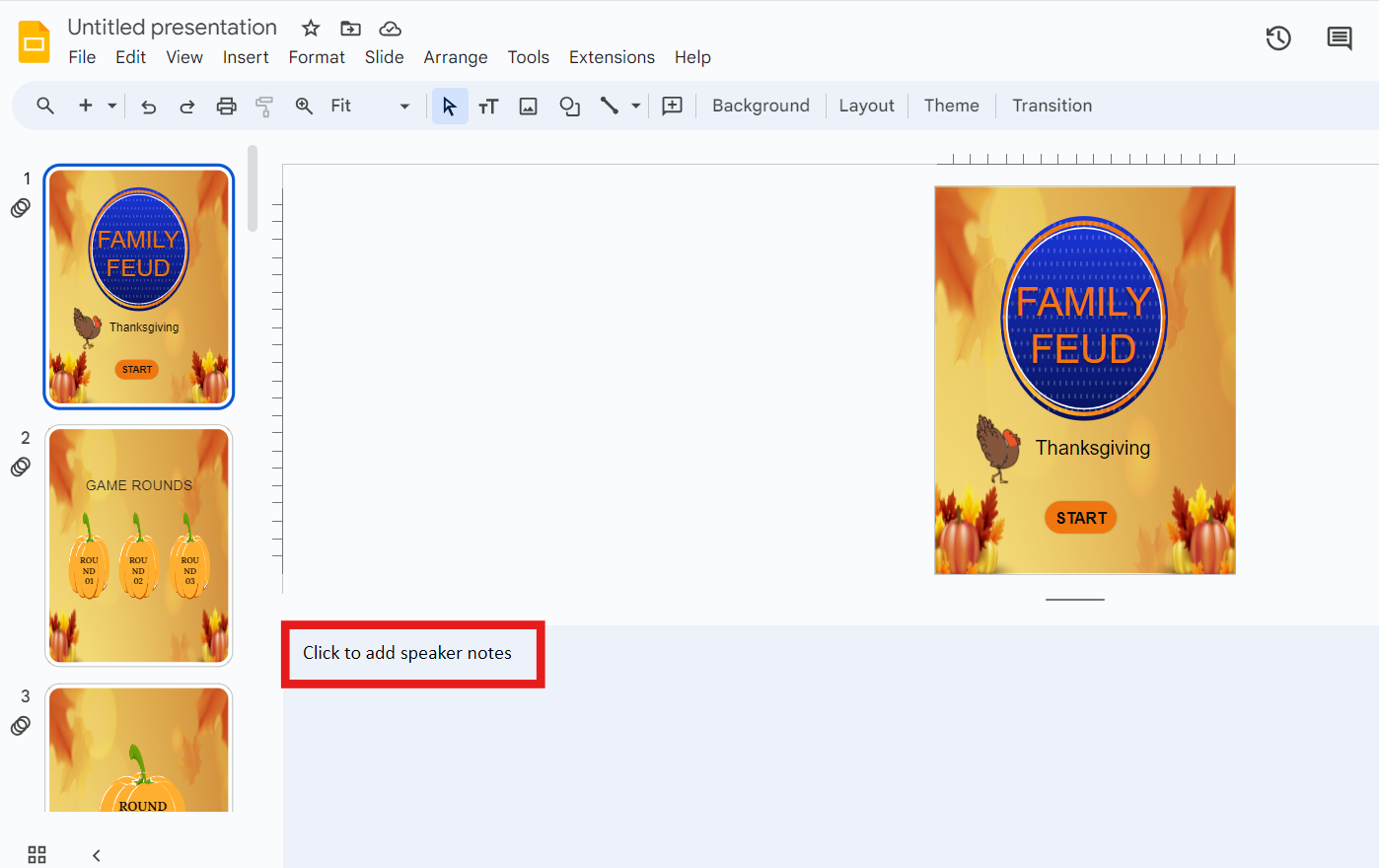Click the filmstrip vertical scrollbar

253,188
